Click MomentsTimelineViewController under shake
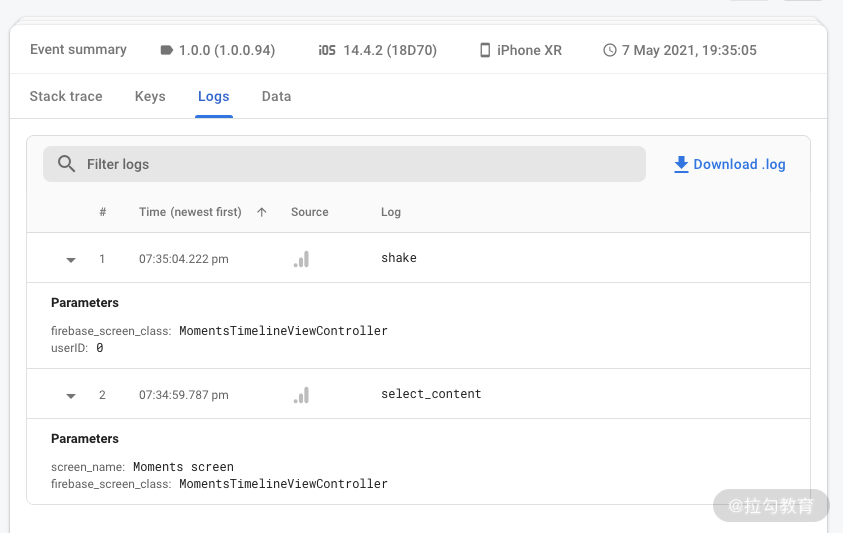This screenshot has width=843, height=533. (x=283, y=331)
